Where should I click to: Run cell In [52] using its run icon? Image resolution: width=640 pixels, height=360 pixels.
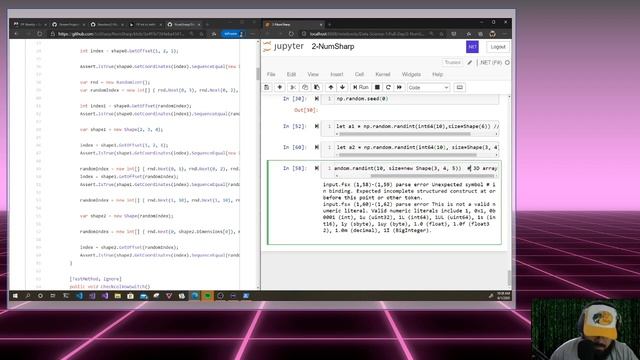click(x=317, y=127)
